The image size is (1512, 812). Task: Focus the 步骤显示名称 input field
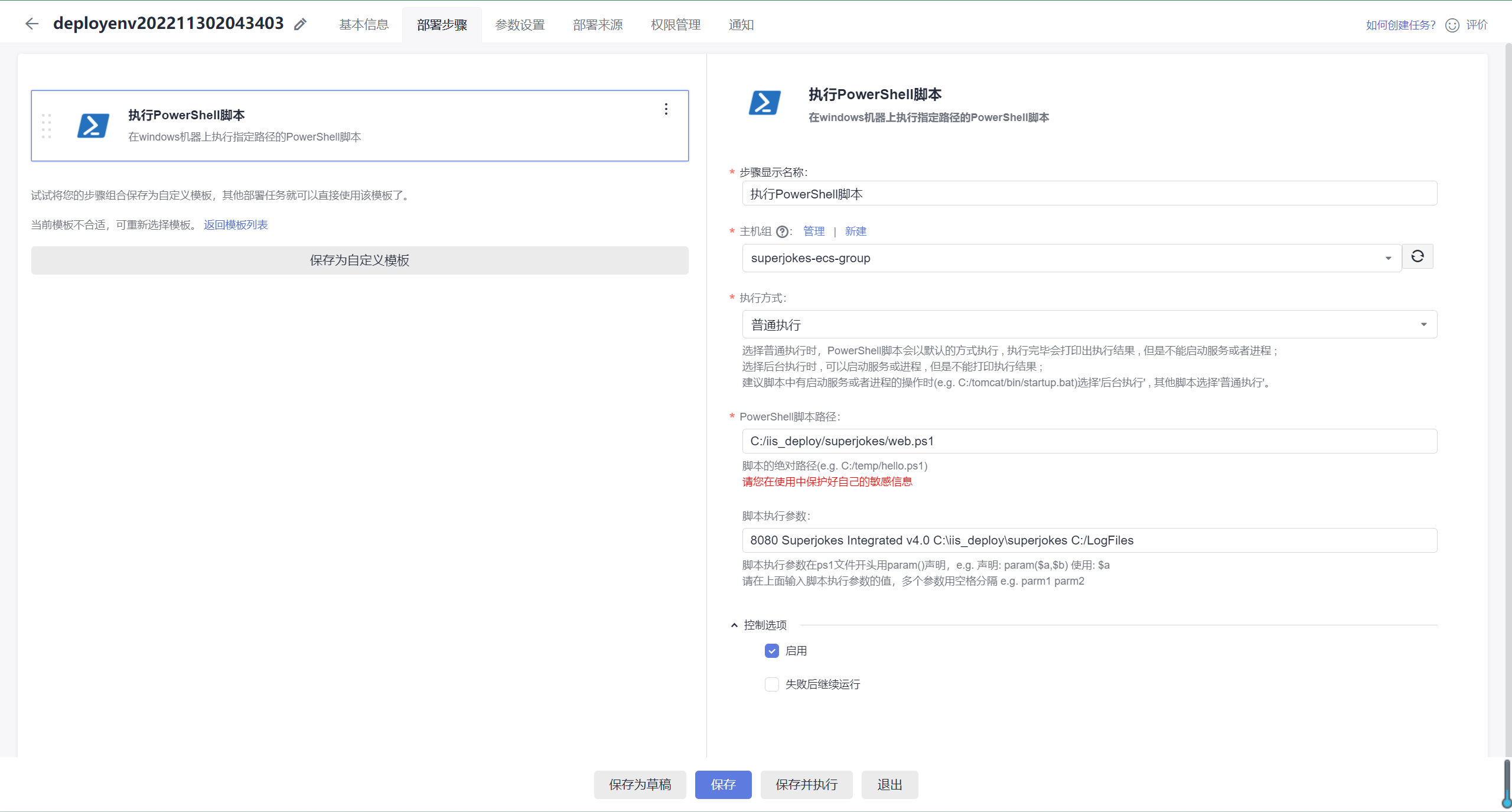(x=1089, y=194)
